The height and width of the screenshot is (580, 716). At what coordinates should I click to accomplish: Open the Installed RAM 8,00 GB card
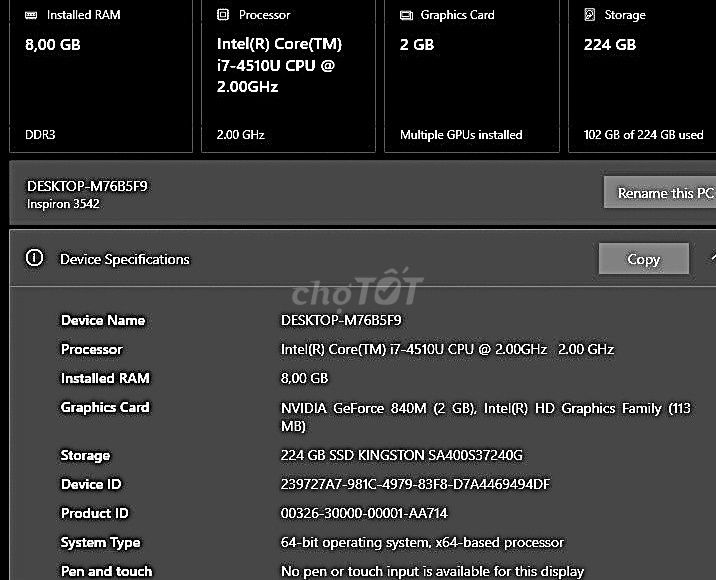point(101,75)
